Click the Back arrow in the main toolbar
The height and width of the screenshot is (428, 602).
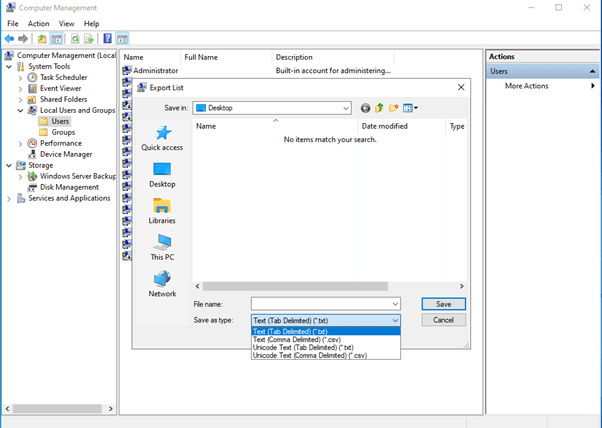point(9,38)
